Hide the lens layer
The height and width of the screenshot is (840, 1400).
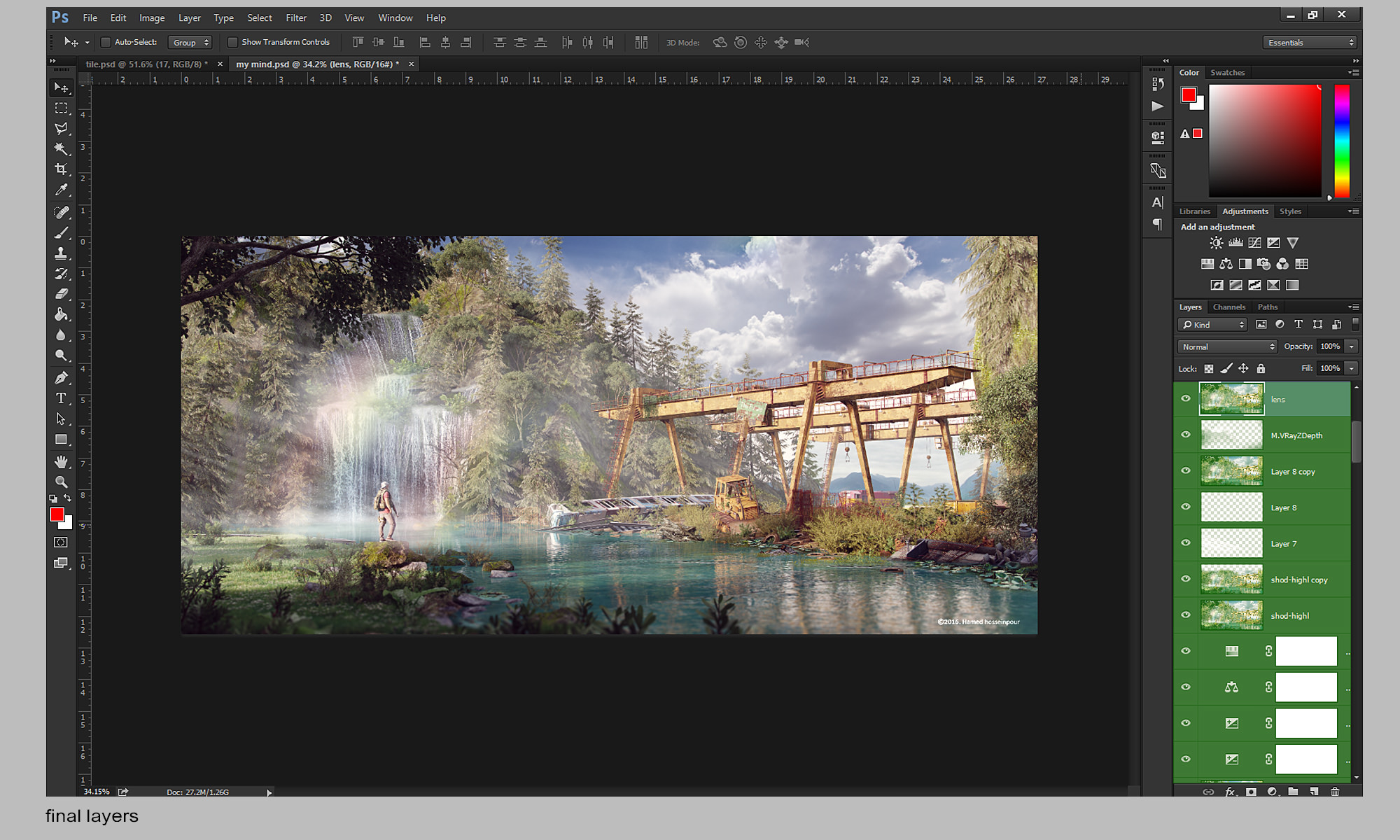[x=1186, y=398]
